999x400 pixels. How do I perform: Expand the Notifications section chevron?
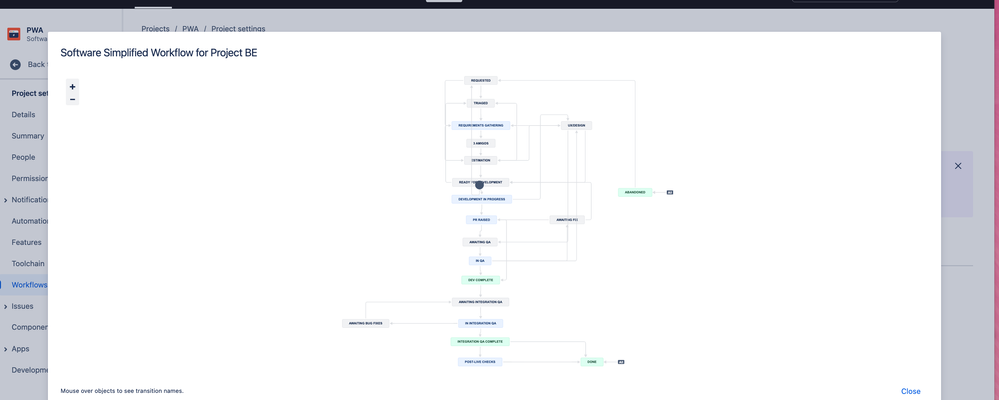coord(6,200)
